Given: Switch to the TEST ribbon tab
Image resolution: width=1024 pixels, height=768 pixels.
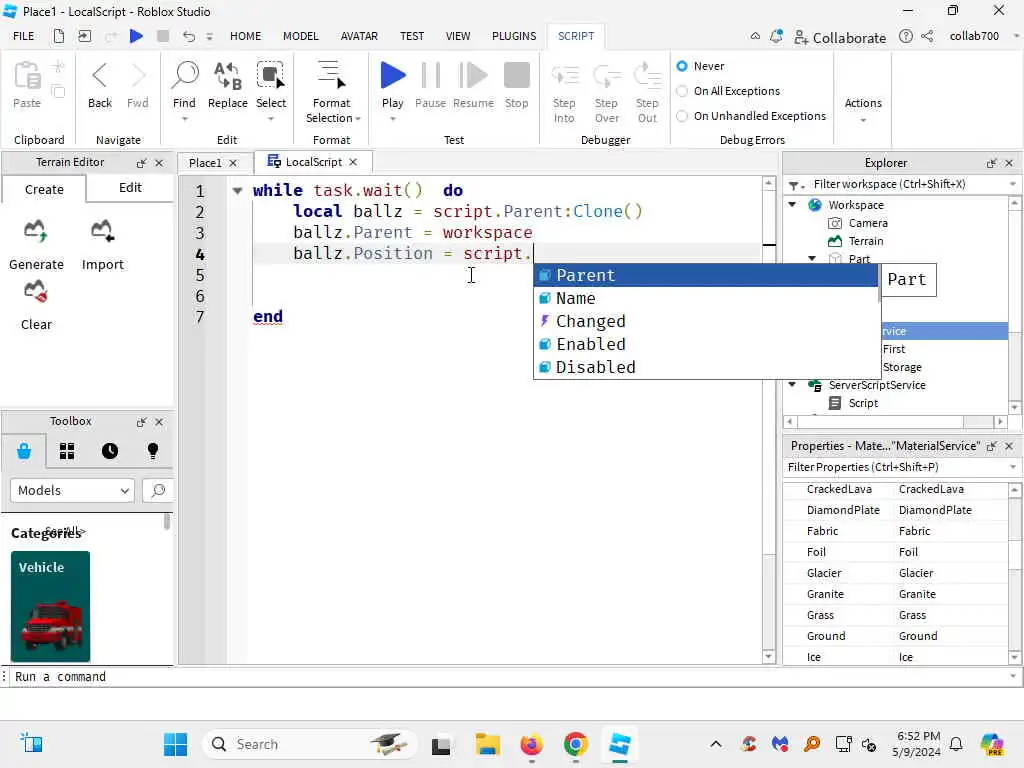Looking at the screenshot, I should (x=411, y=36).
